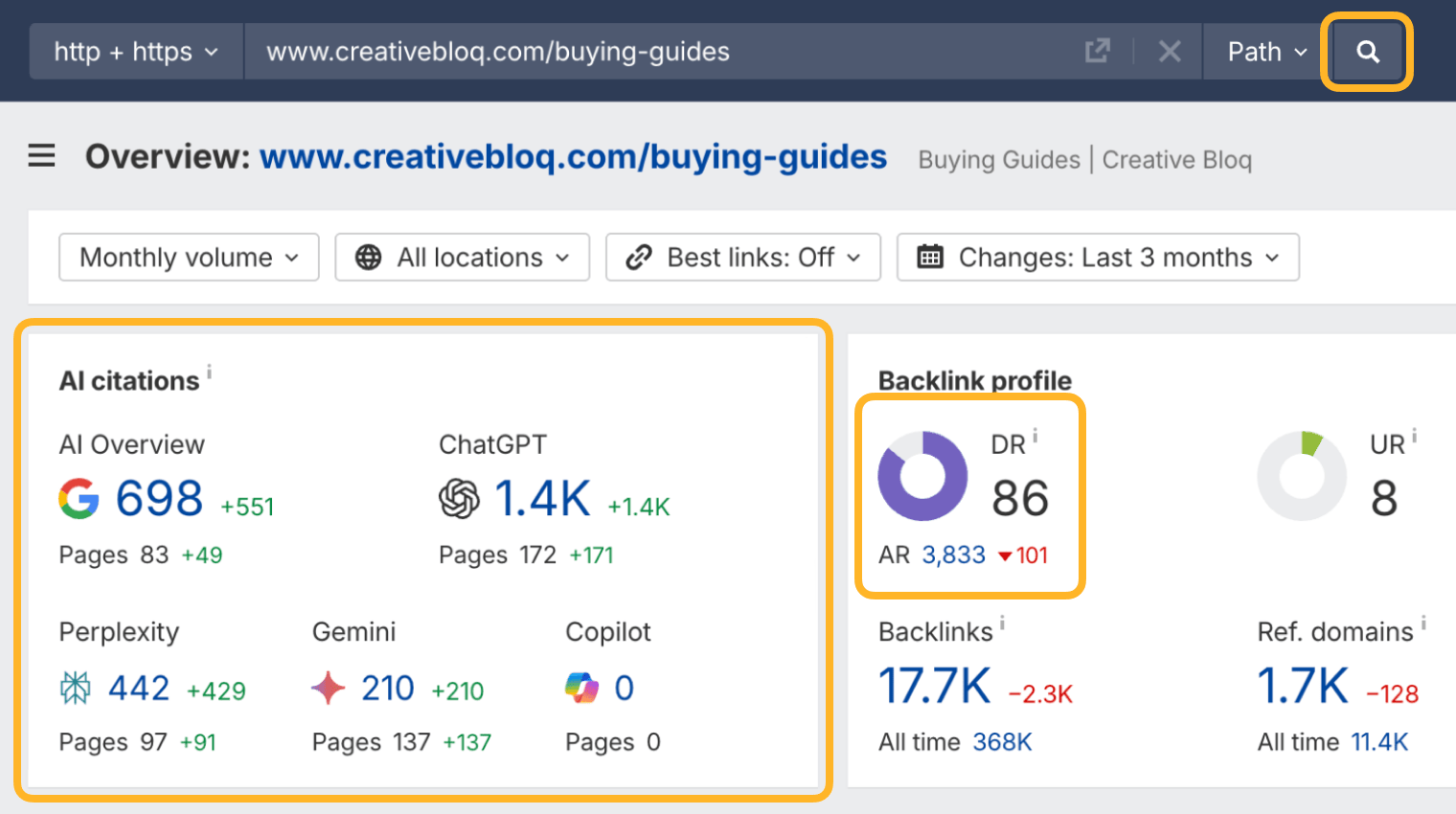Viewport: 1456px width, 814px height.
Task: Click the Backlink profile heading
Action: (975, 381)
